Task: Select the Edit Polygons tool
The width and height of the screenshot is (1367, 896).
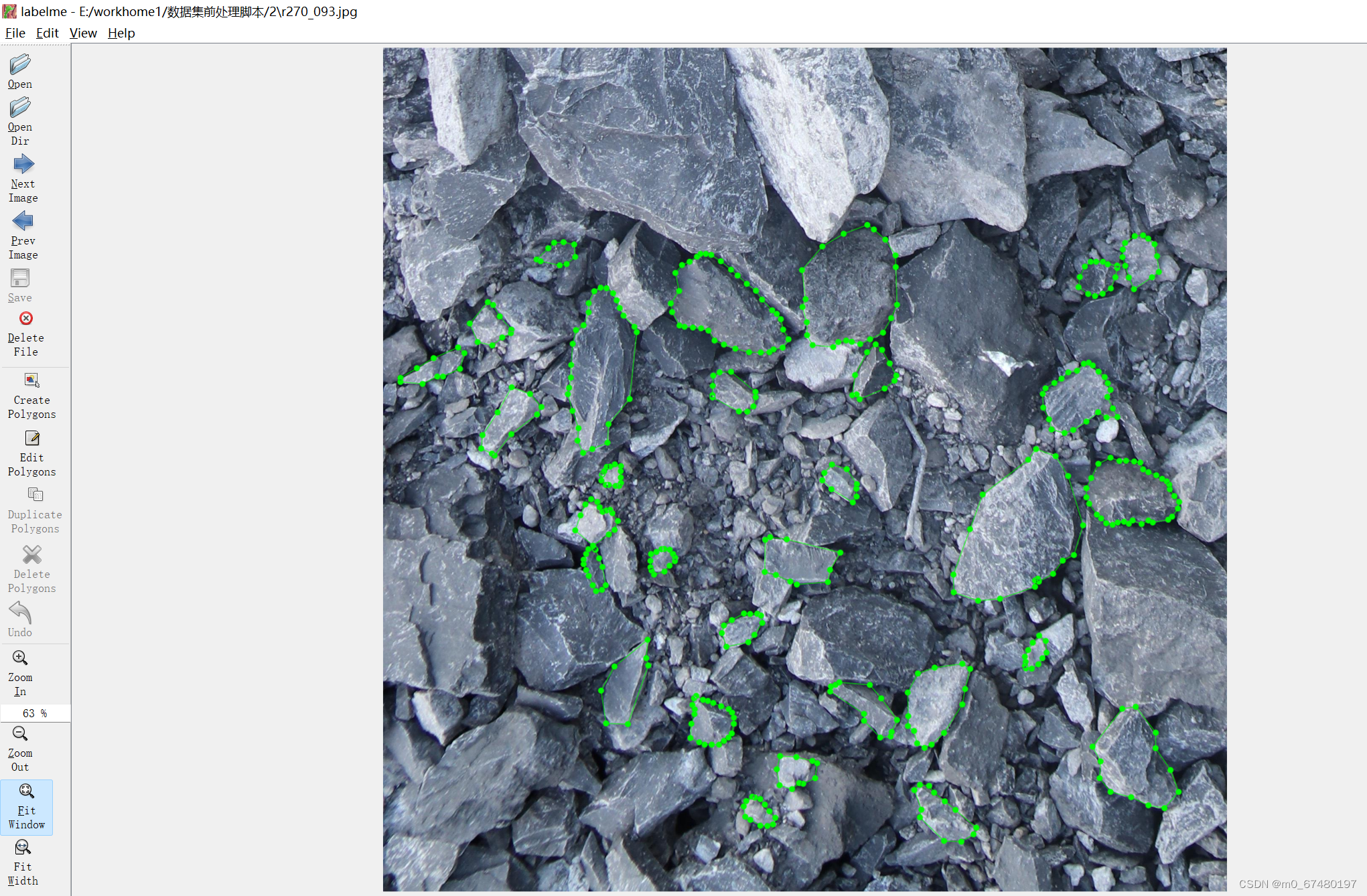Action: coord(31,438)
